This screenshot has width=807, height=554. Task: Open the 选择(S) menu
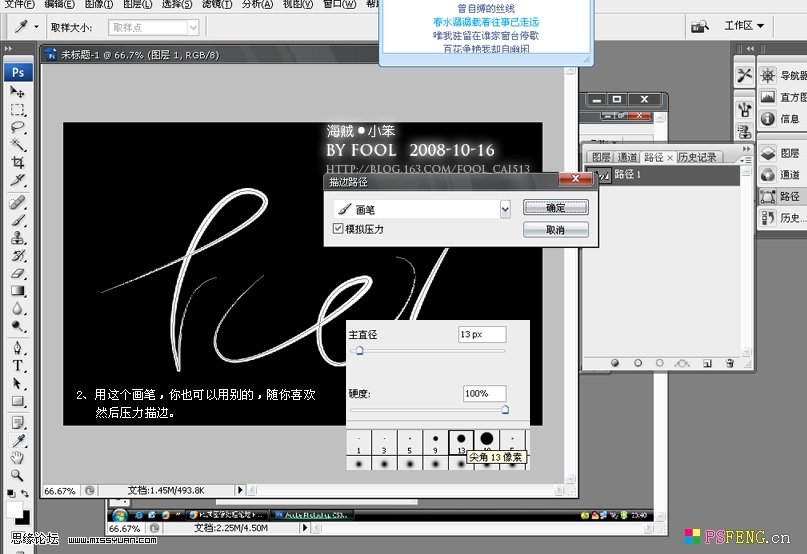click(x=177, y=4)
